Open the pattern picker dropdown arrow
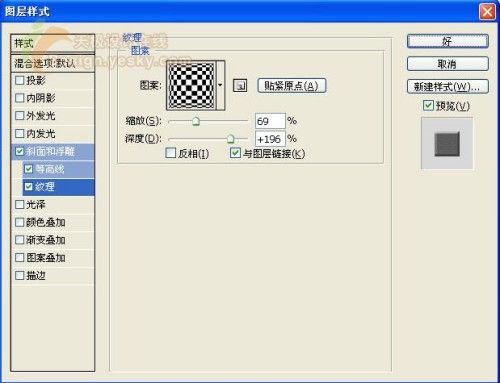The width and height of the screenshot is (500, 383). [220, 85]
